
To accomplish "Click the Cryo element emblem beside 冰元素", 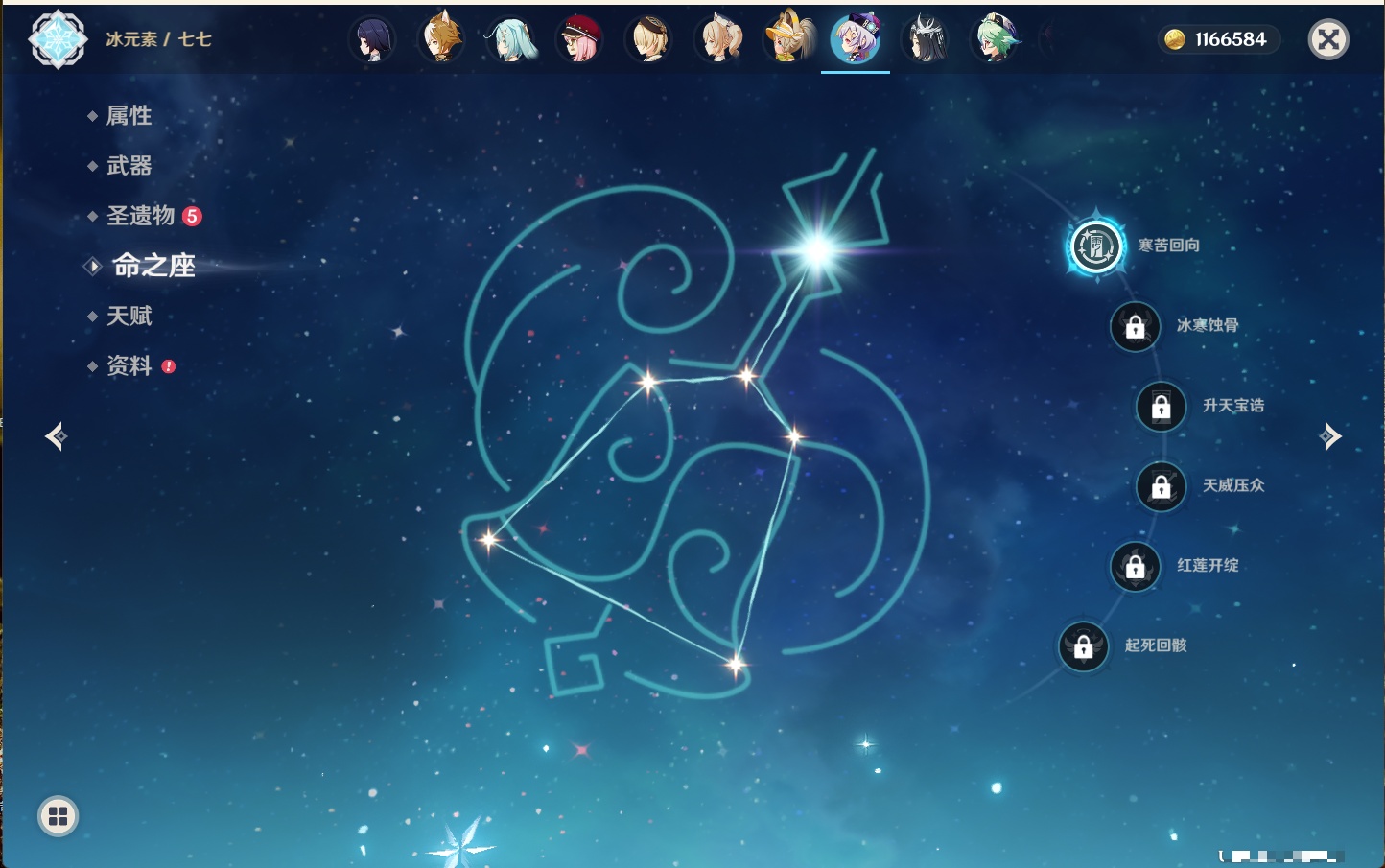I will point(58,39).
